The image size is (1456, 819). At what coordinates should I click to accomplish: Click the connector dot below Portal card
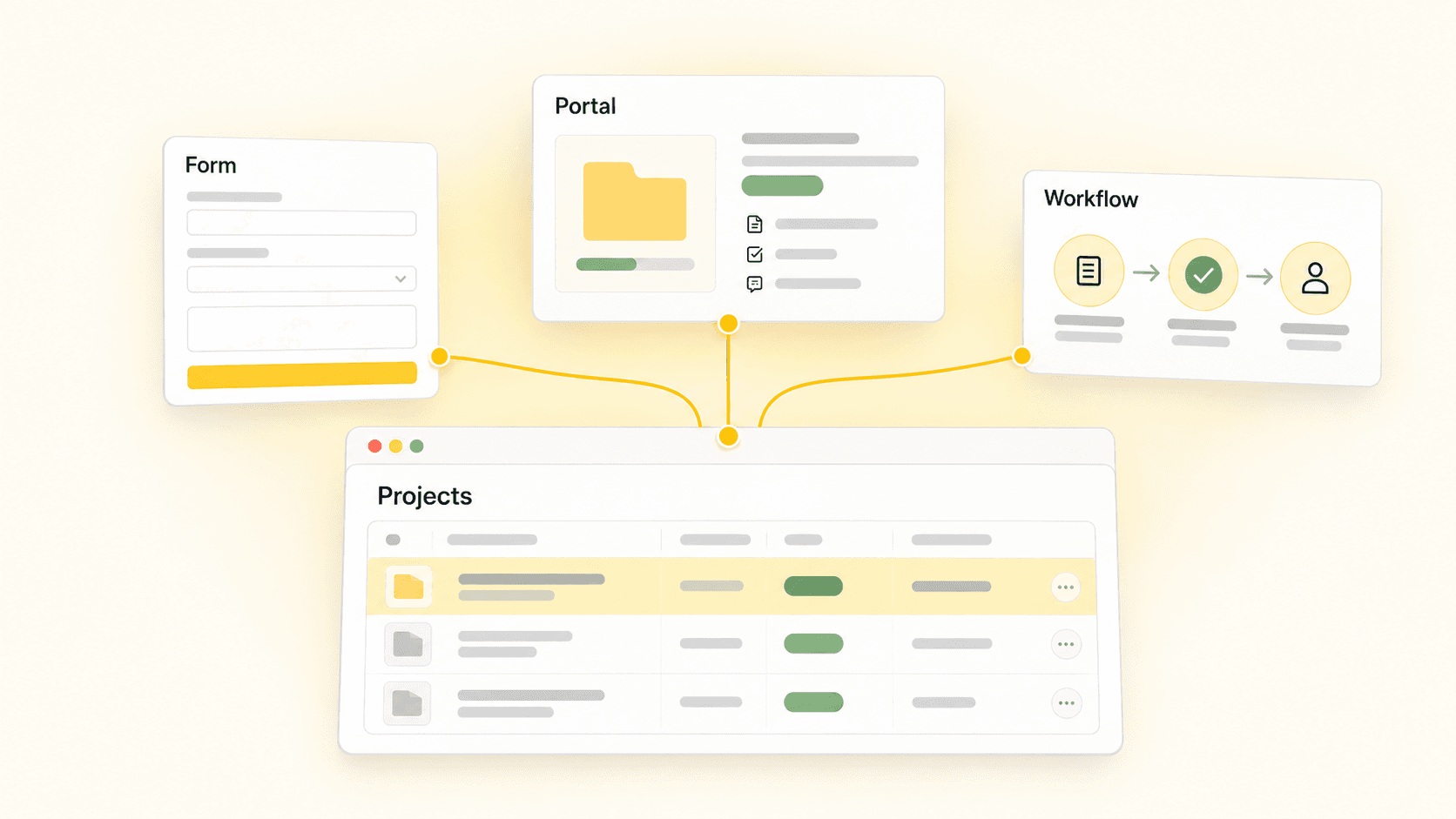[x=728, y=324]
